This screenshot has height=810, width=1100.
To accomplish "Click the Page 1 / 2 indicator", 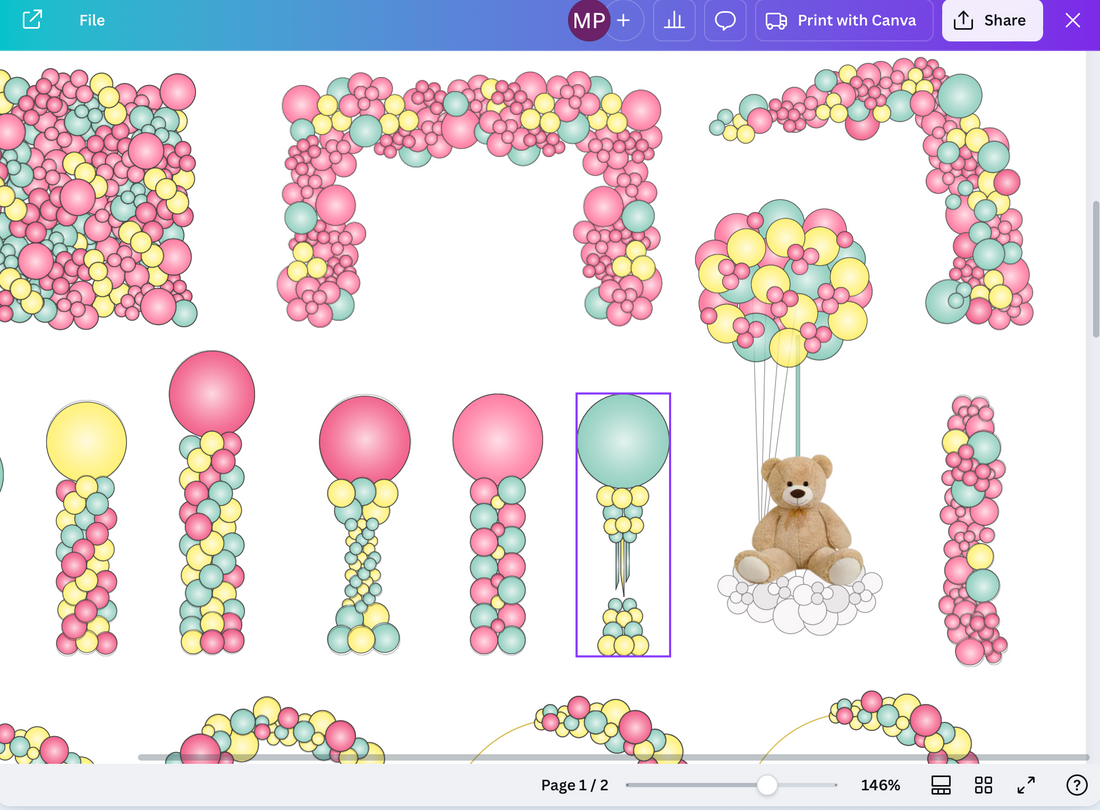I will (x=574, y=785).
